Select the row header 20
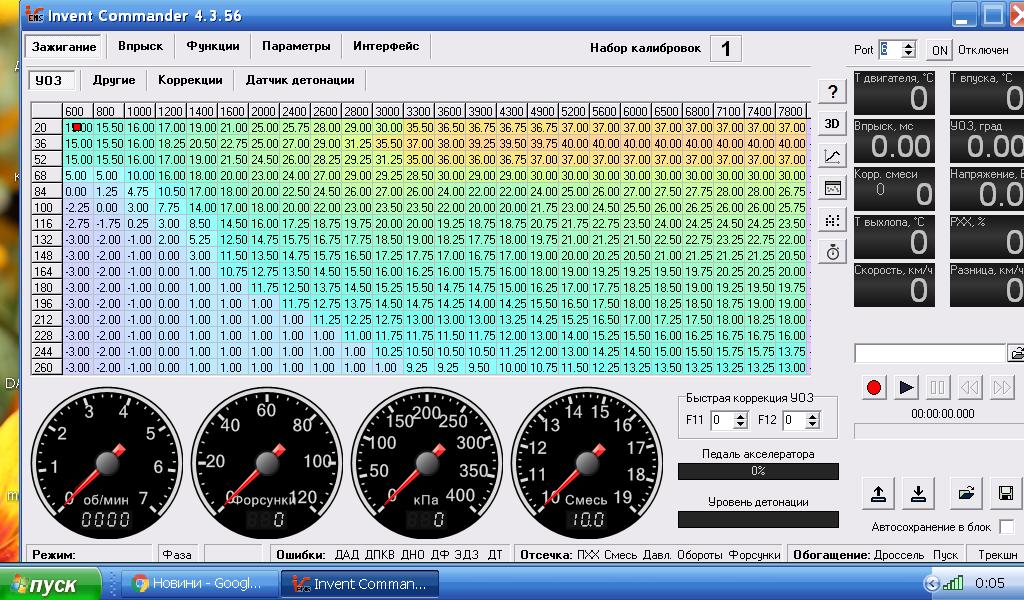 [46, 127]
